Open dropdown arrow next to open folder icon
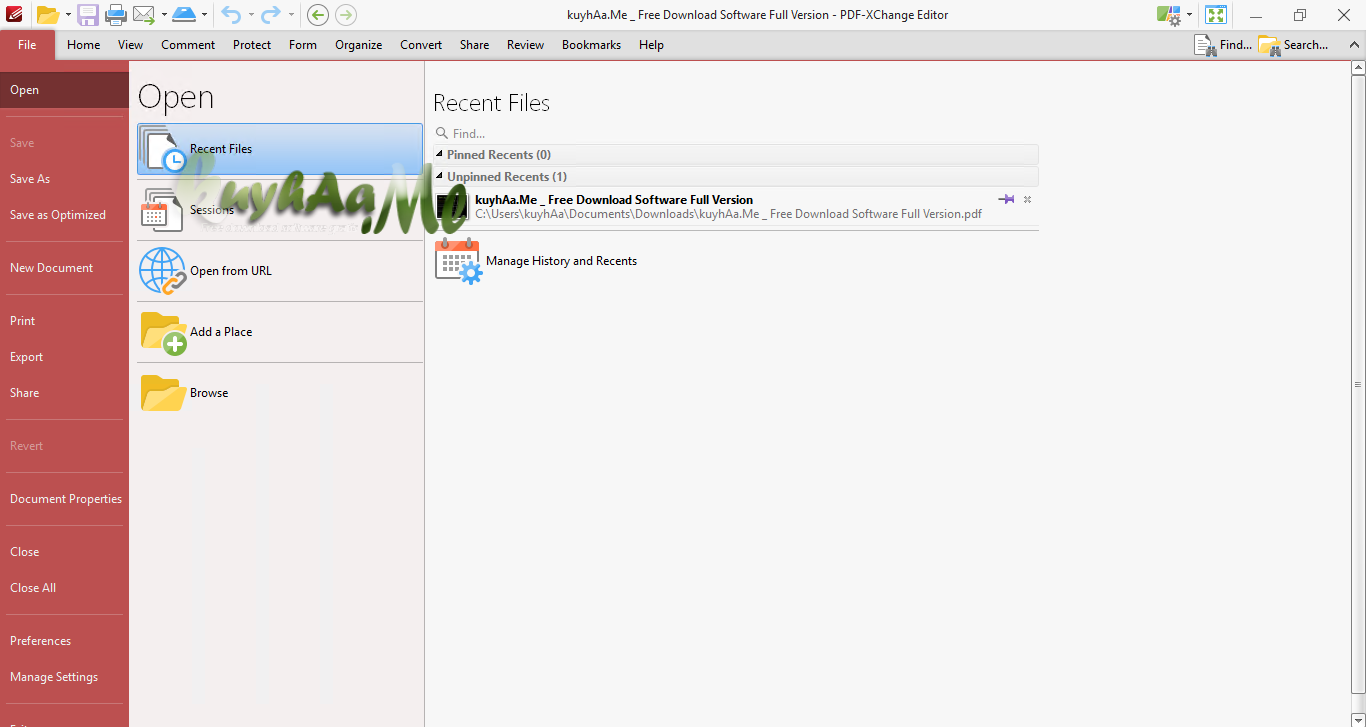 (x=68, y=15)
